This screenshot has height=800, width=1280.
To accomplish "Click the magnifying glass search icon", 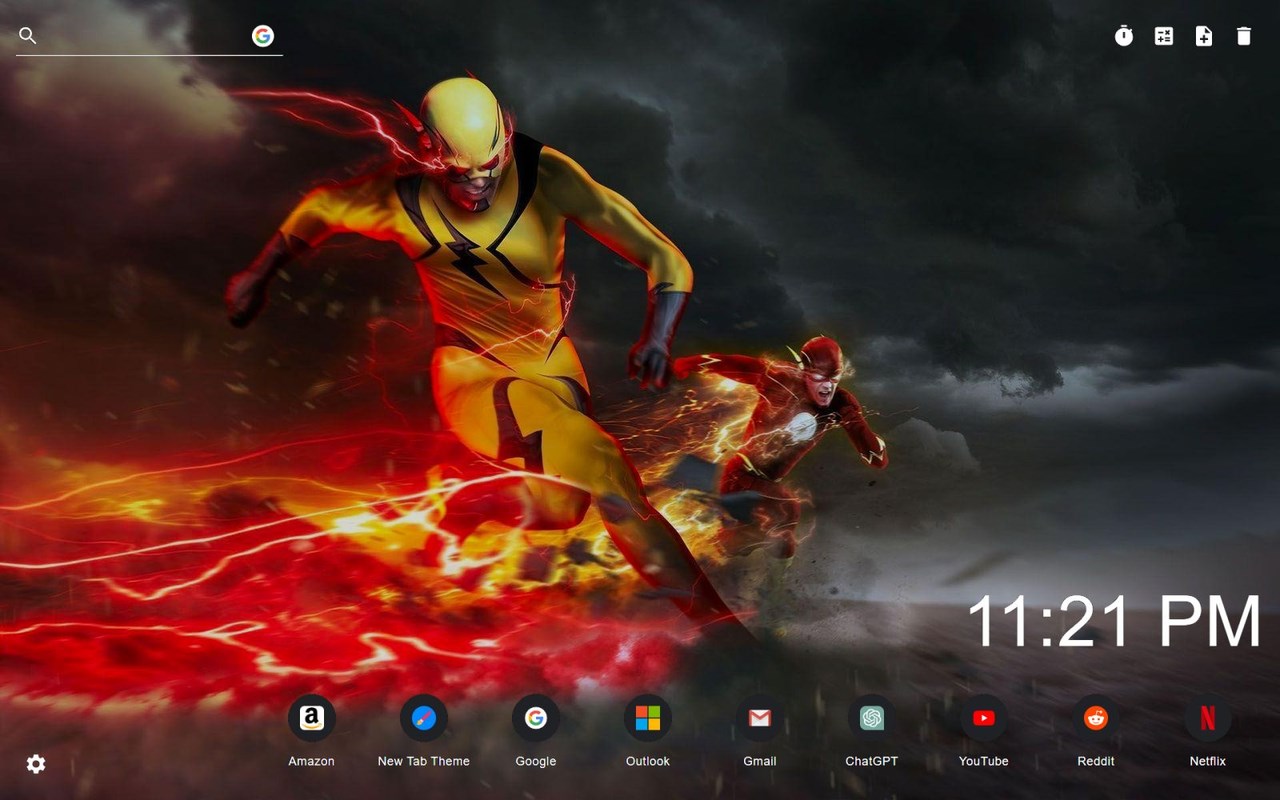I will click(x=28, y=36).
